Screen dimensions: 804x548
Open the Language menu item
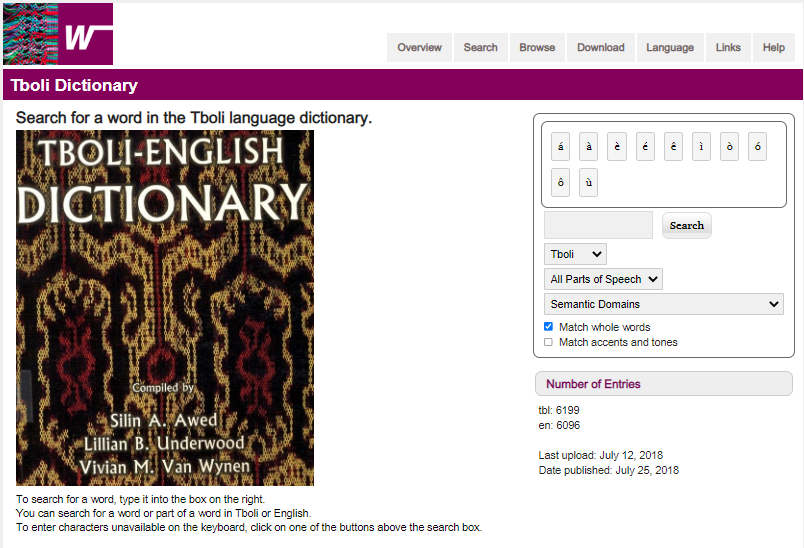[670, 48]
